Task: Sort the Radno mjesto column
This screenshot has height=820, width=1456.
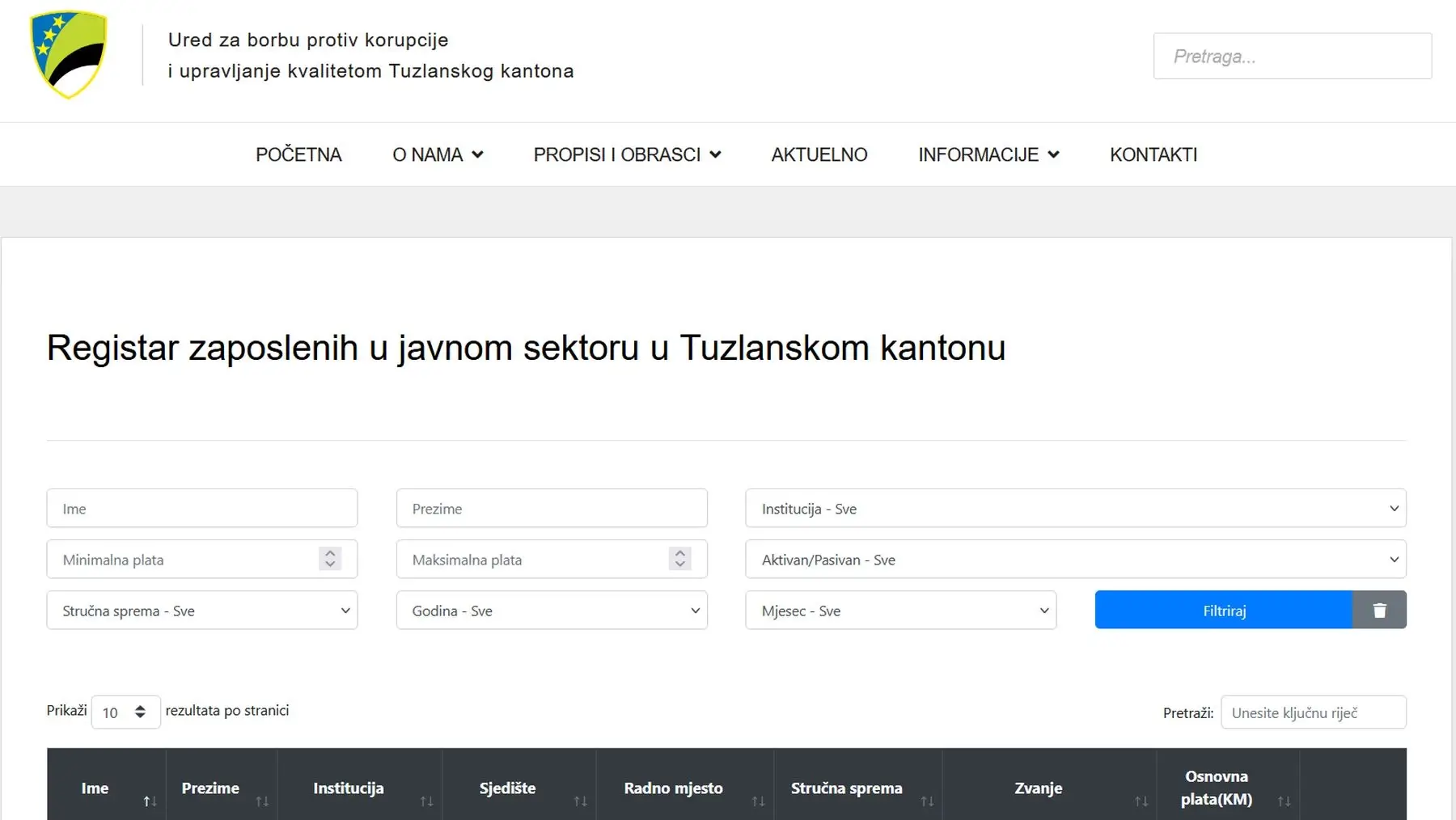Action: (758, 801)
